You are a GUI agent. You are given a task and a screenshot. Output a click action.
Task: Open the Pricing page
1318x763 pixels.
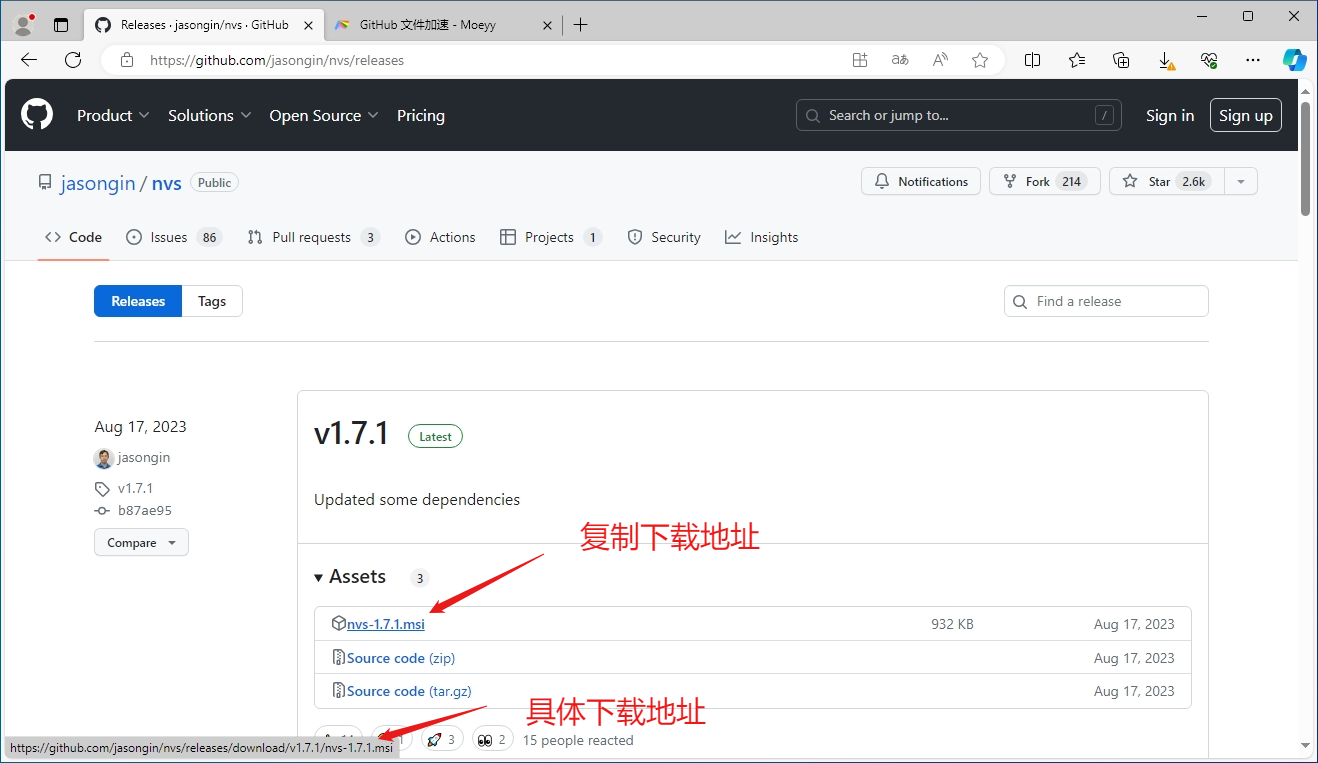tap(421, 116)
